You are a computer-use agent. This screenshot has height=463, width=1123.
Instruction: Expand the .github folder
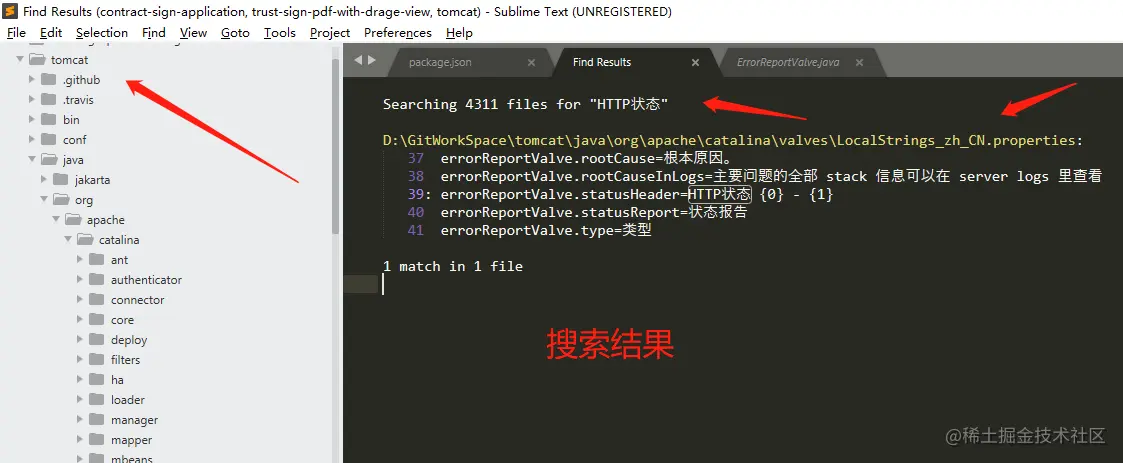pos(32,79)
